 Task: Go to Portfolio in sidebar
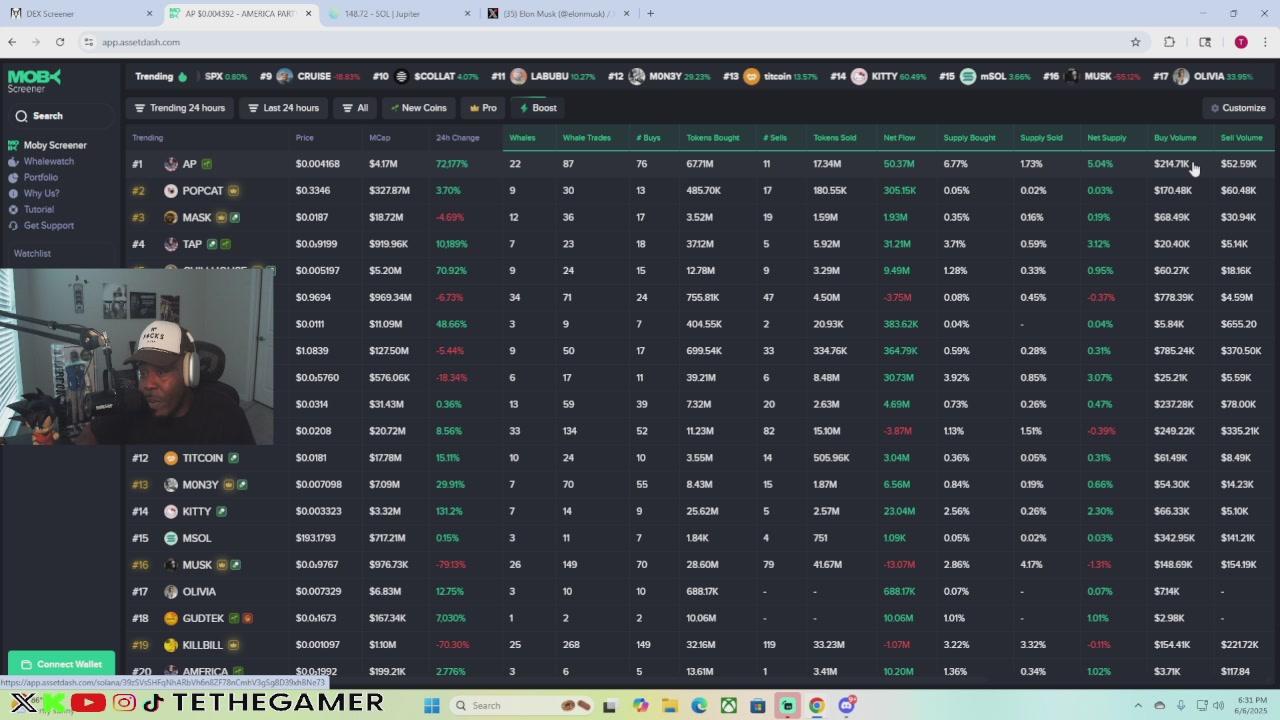tap(34, 177)
